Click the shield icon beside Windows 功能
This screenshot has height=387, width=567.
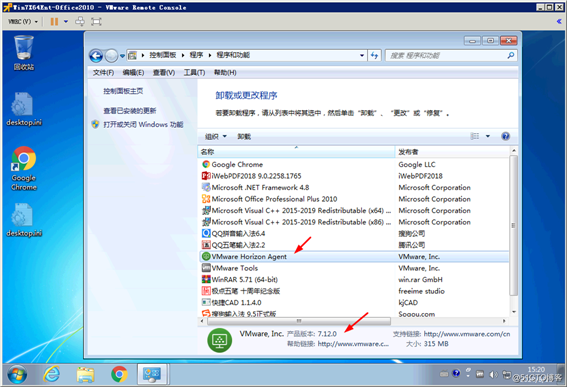(x=95, y=125)
